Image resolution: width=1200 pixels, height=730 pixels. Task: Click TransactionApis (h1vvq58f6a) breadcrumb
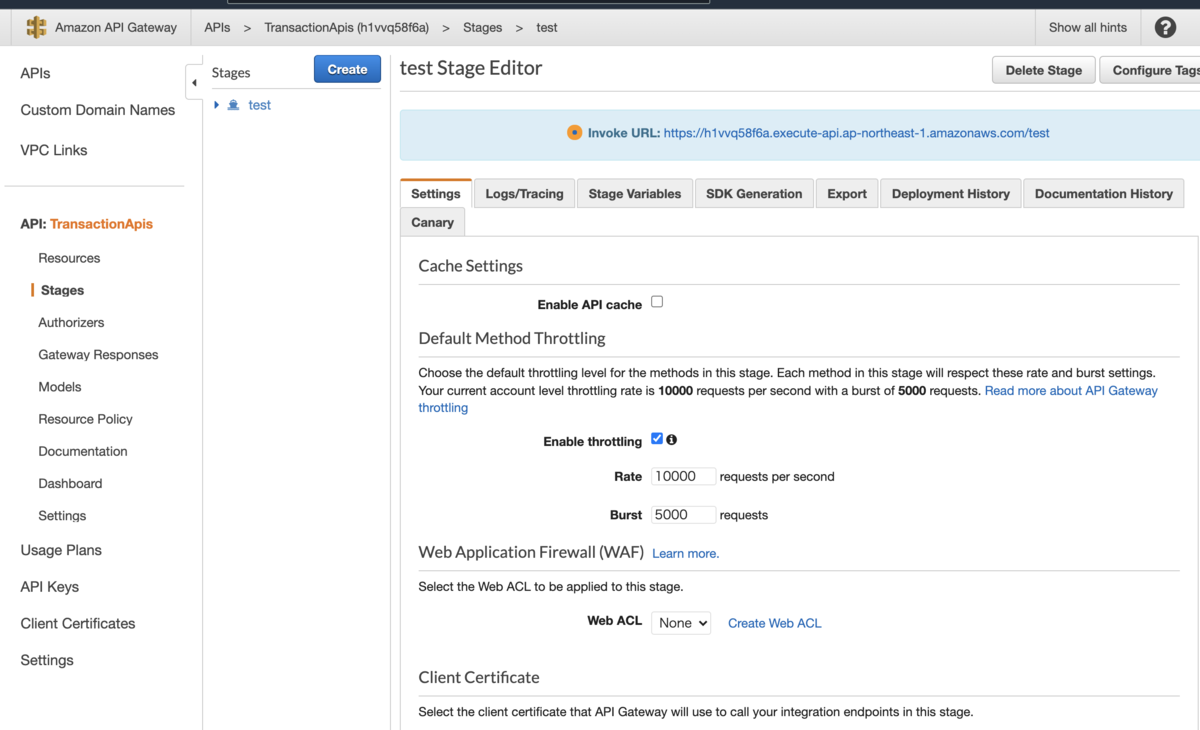point(346,28)
